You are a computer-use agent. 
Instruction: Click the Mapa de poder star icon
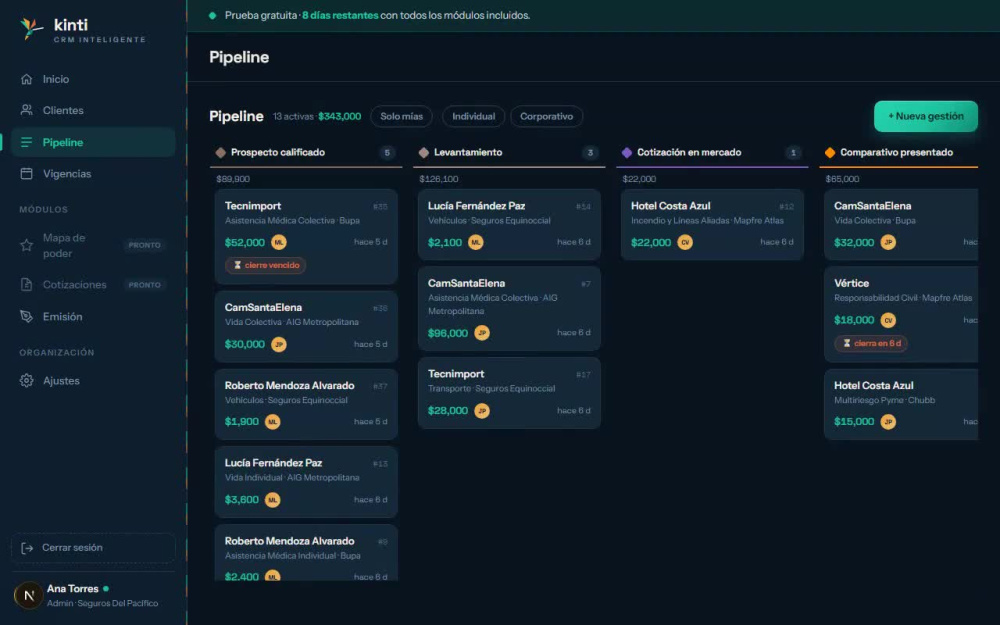tap(26, 246)
